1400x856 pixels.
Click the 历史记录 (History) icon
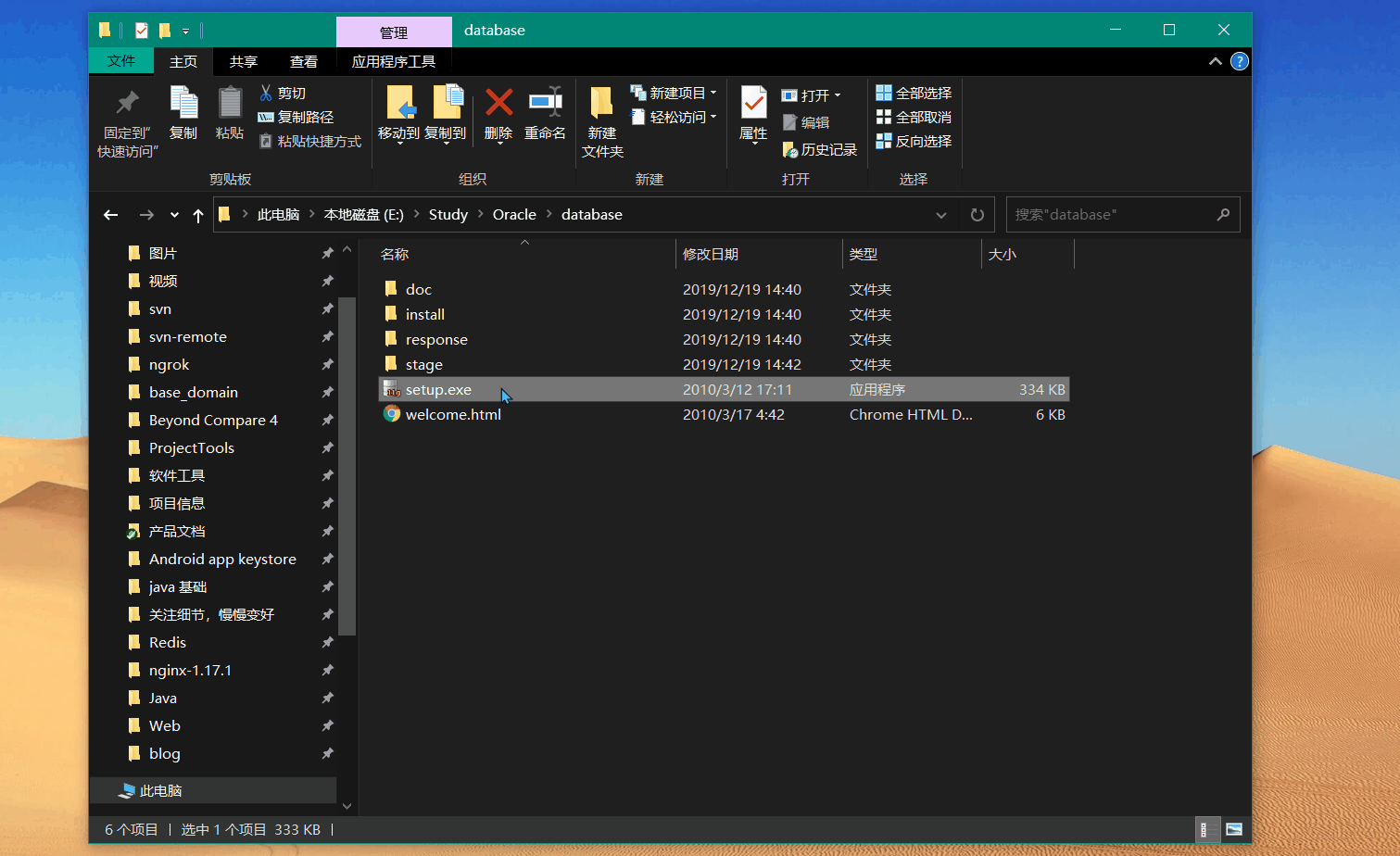(819, 149)
